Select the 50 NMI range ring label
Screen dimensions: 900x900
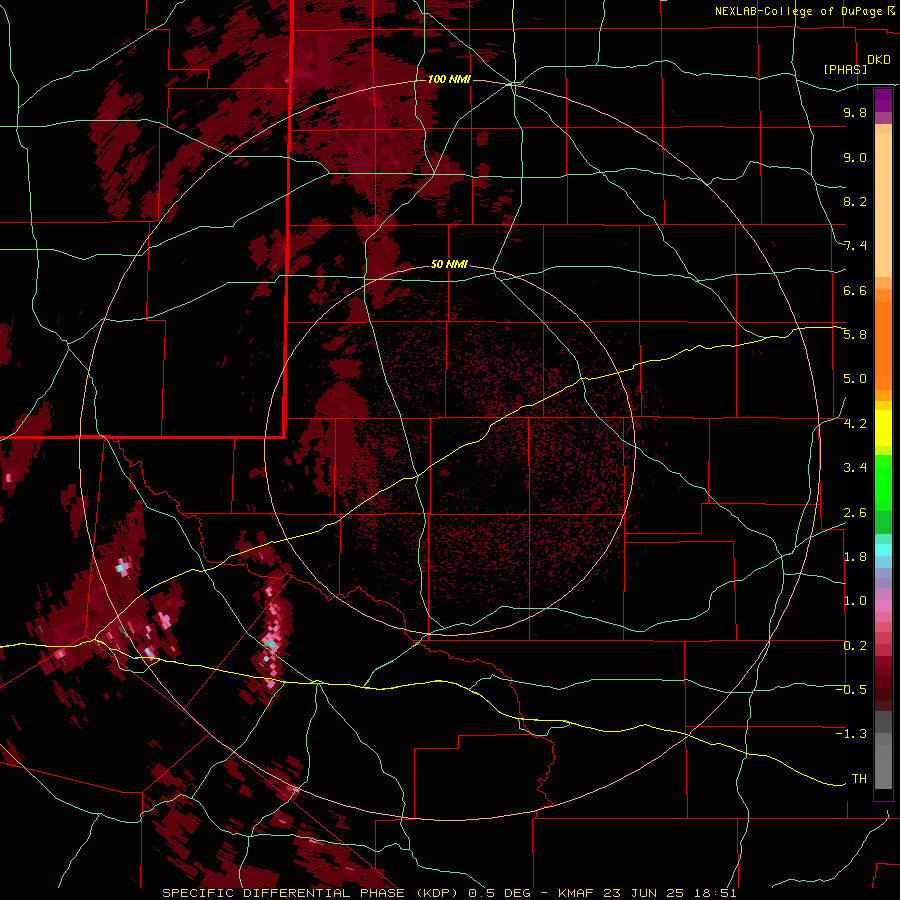pyautogui.click(x=449, y=264)
